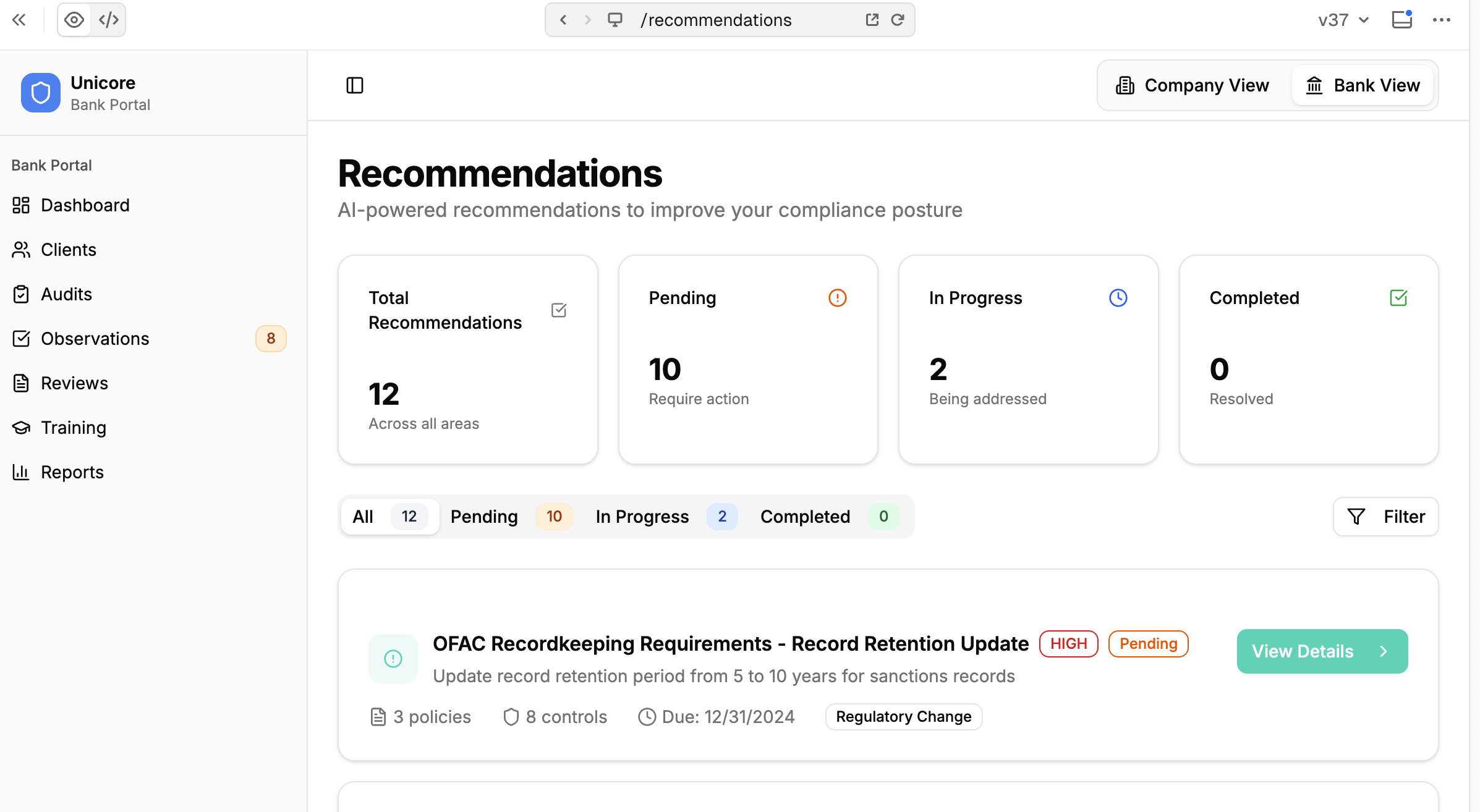This screenshot has height=812, width=1480.
Task: Open the Filter options
Action: pos(1385,517)
